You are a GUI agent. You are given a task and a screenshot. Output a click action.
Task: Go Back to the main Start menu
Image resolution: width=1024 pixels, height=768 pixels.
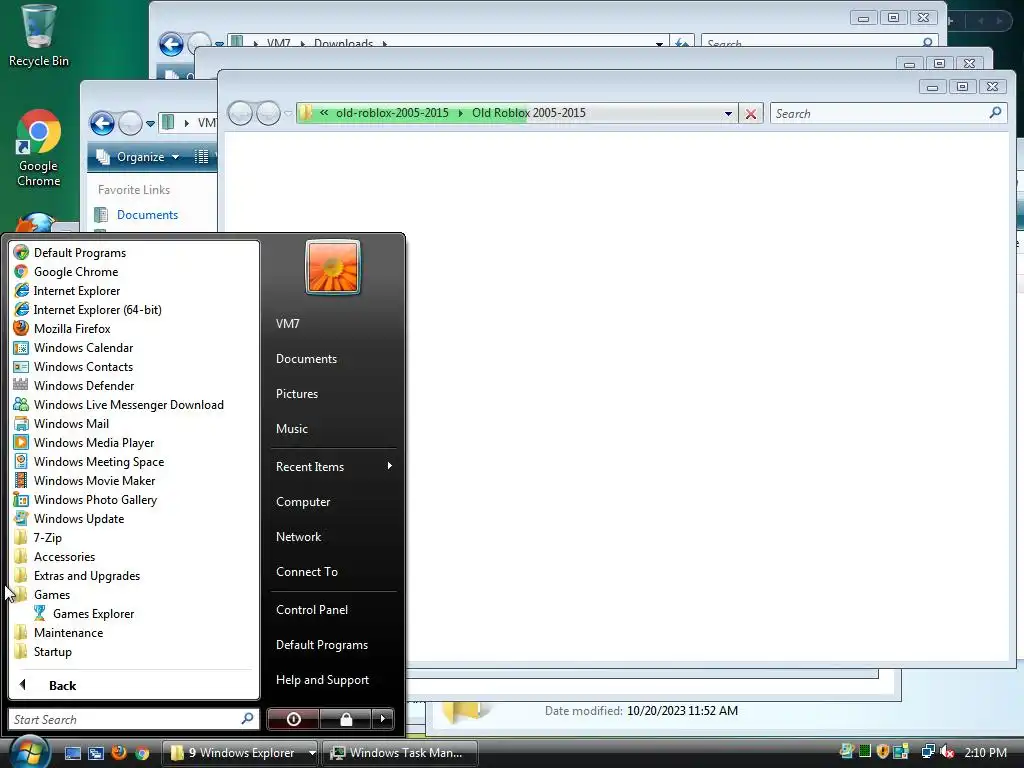[x=62, y=685]
